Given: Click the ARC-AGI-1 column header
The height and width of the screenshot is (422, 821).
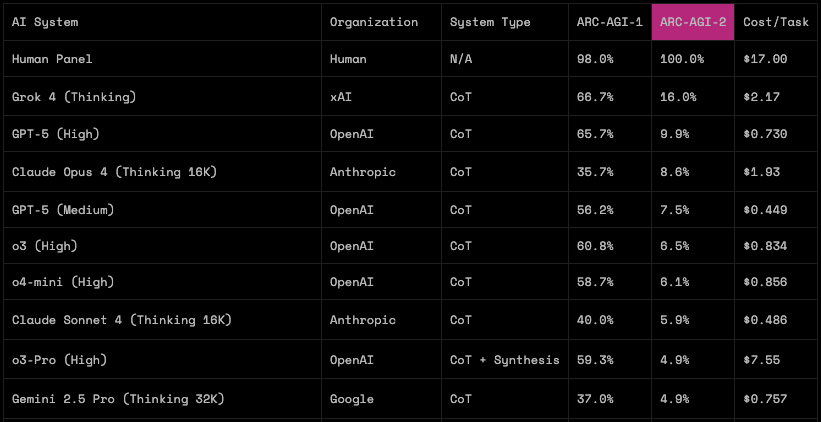Looking at the screenshot, I should (x=610, y=21).
